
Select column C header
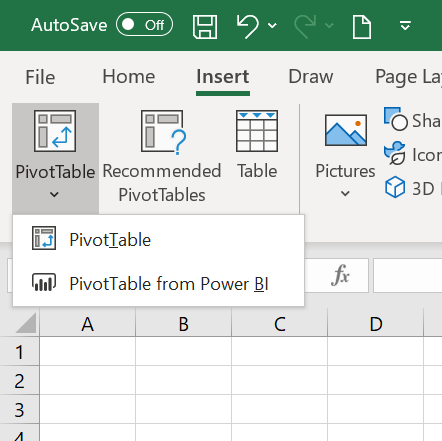tap(279, 324)
